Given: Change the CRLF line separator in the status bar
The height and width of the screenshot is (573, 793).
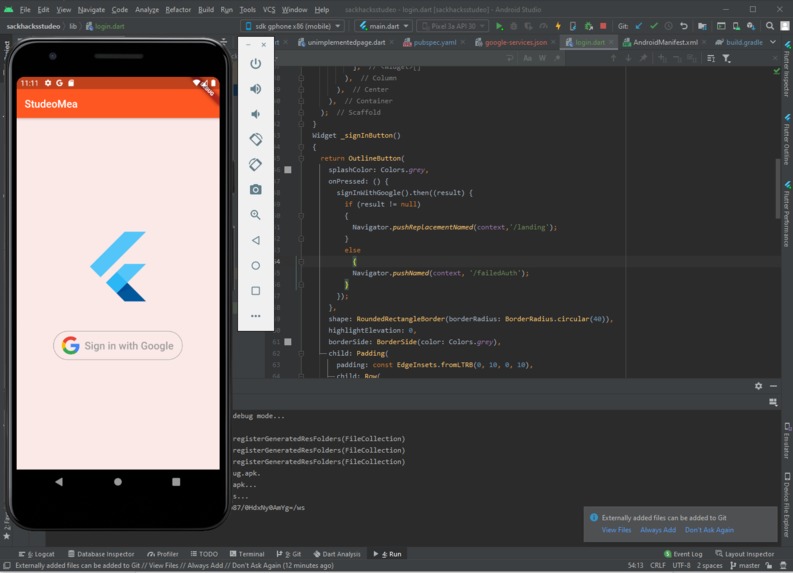Looking at the screenshot, I should click(657, 565).
